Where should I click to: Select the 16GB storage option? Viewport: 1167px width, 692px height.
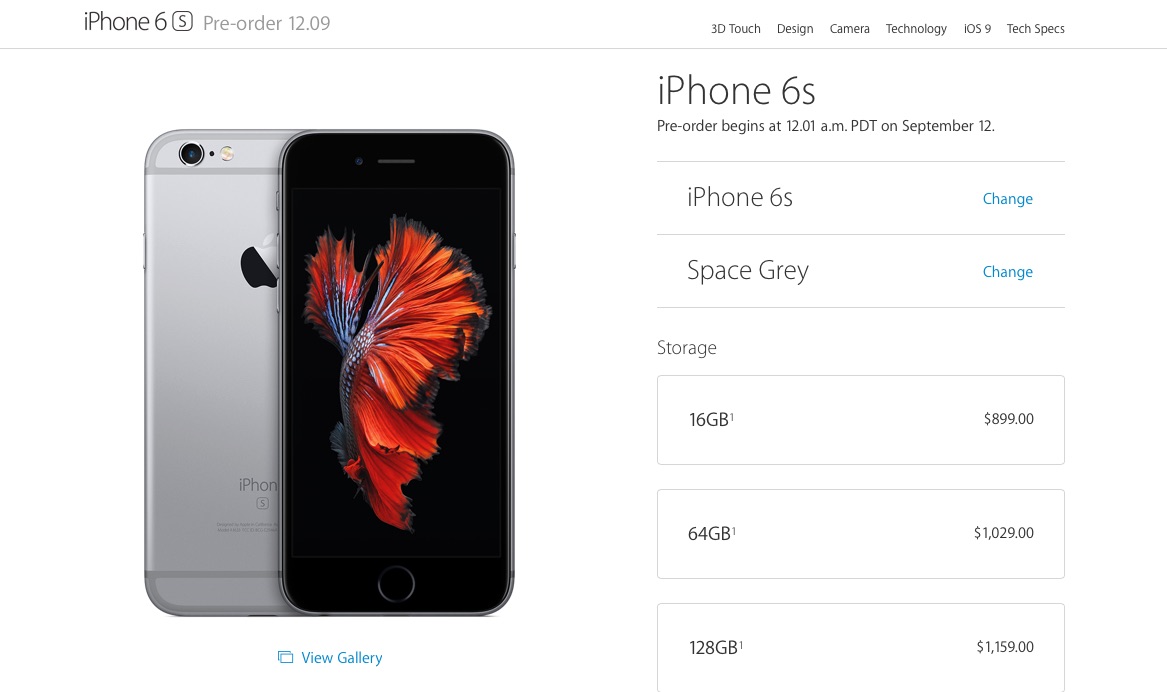pyautogui.click(x=860, y=420)
